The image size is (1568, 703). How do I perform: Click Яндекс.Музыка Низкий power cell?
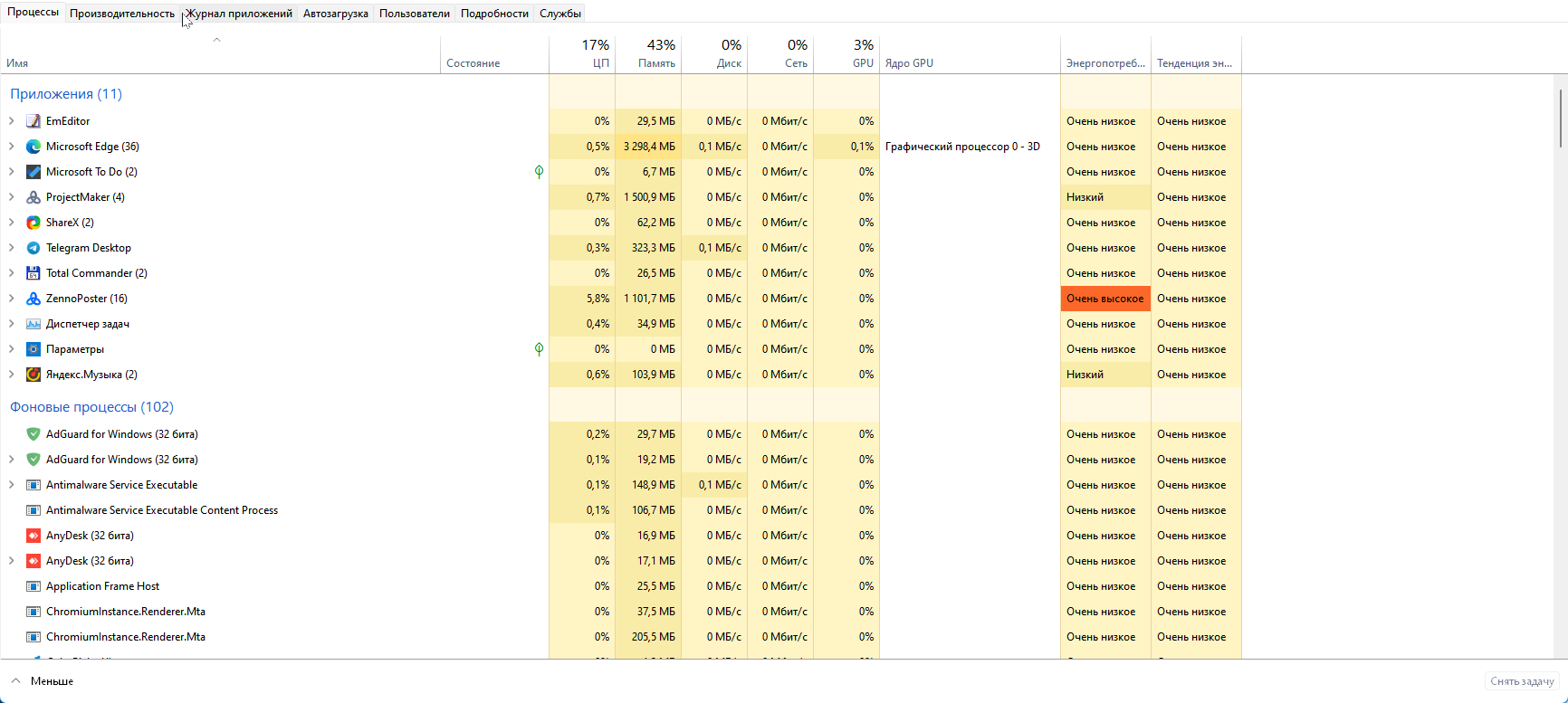[x=1105, y=375]
